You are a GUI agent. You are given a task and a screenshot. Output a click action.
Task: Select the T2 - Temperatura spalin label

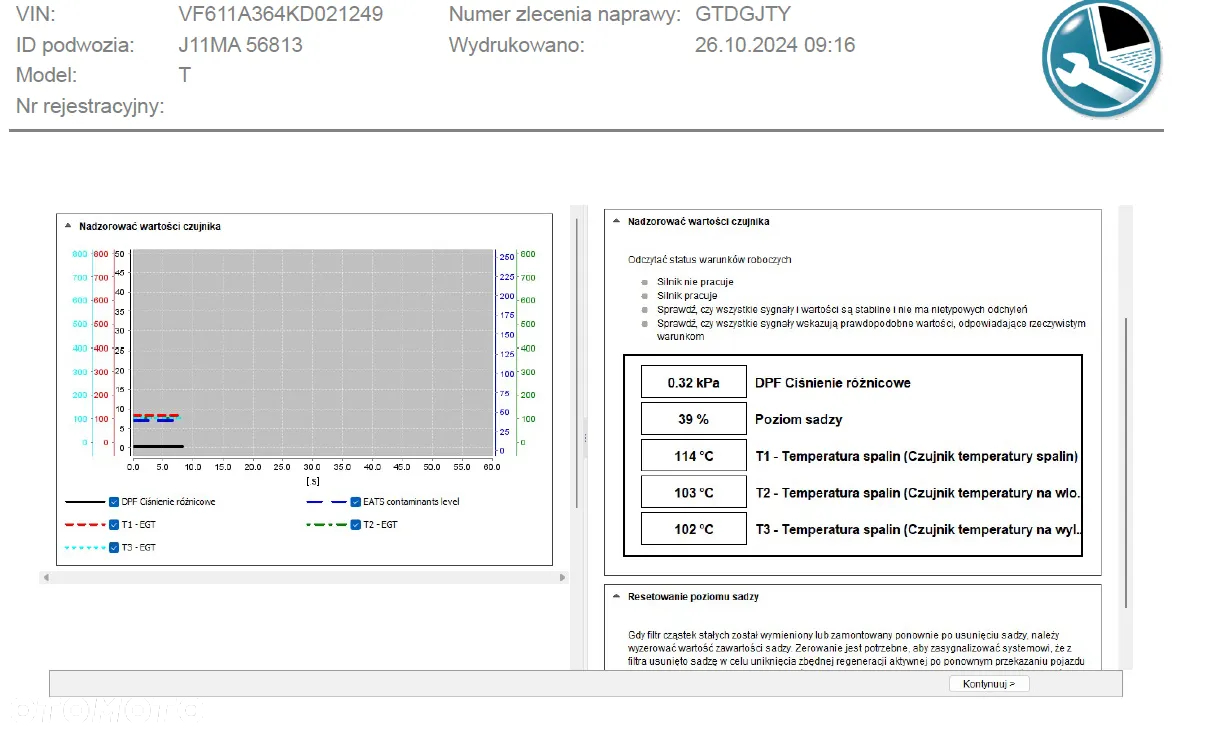coord(917,492)
